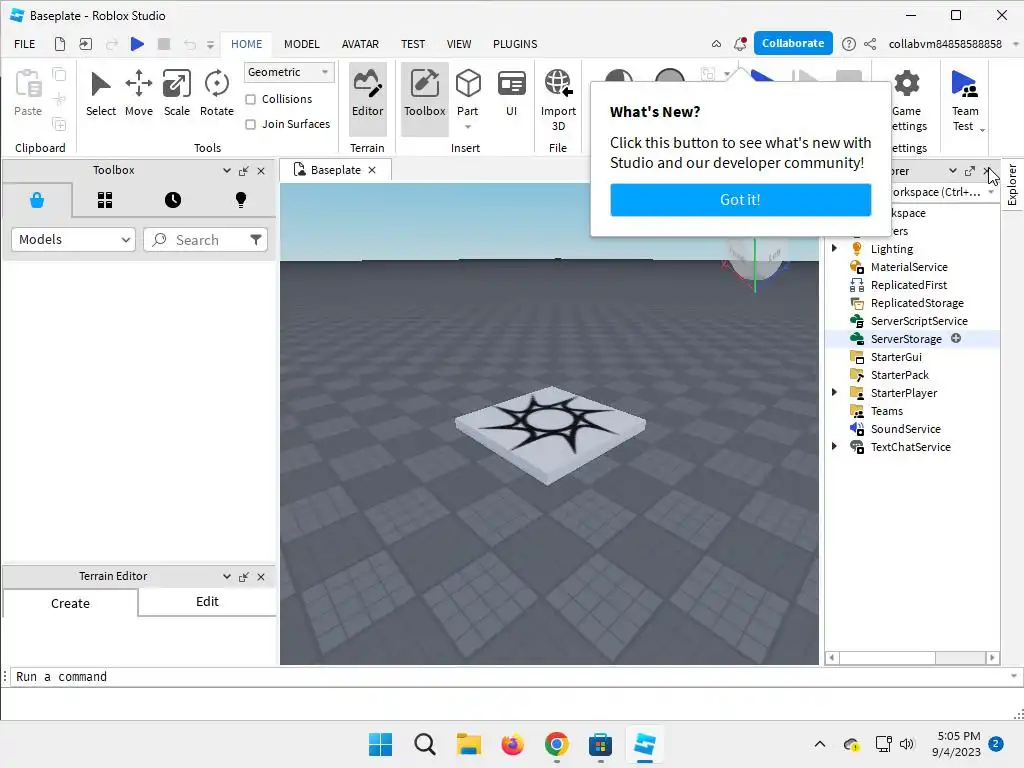Screen dimensions: 1024x768
Task: Switch to the VIEW ribbon tab
Action: click(459, 44)
